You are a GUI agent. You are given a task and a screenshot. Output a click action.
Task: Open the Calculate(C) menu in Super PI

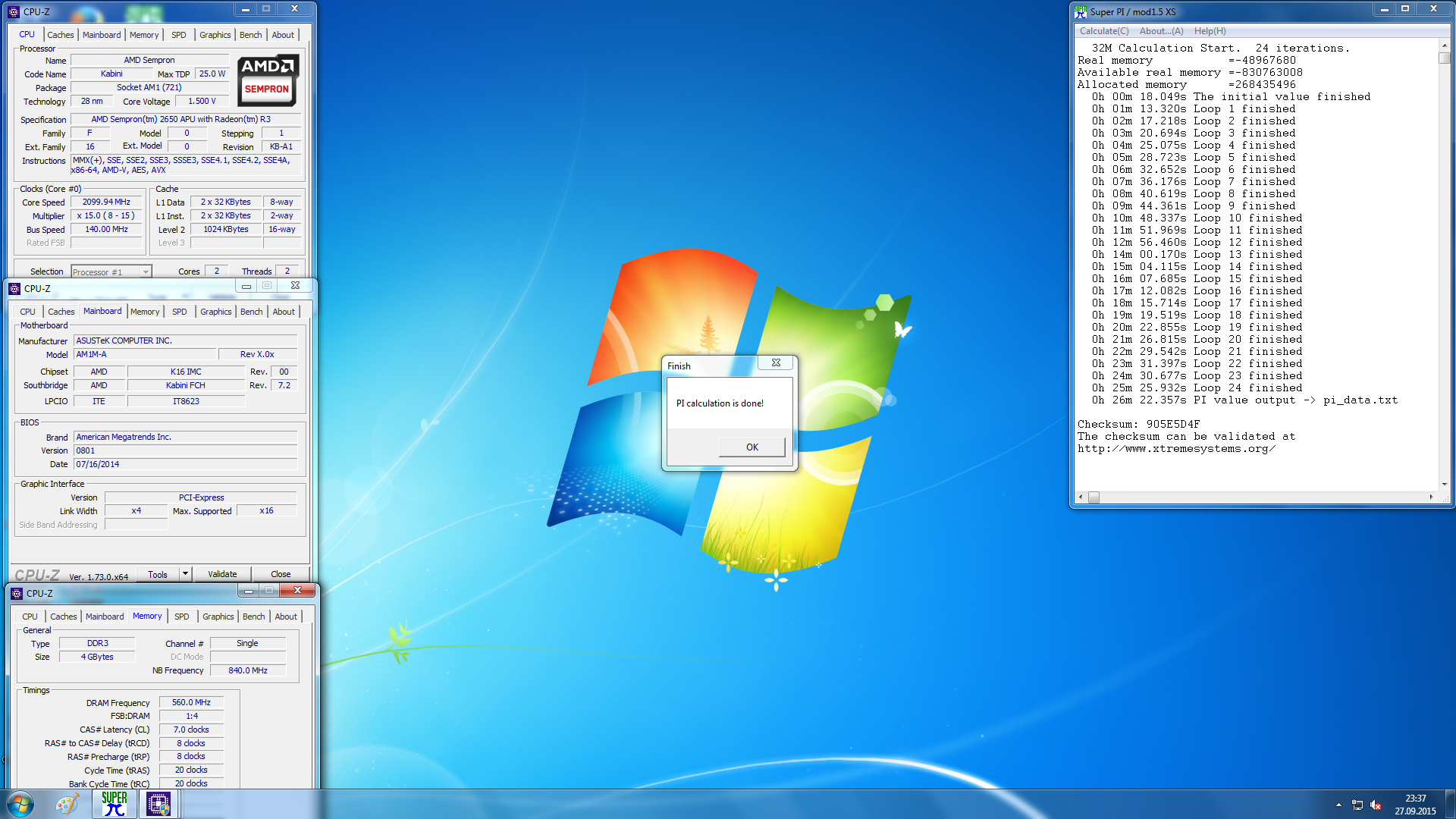(x=1104, y=31)
